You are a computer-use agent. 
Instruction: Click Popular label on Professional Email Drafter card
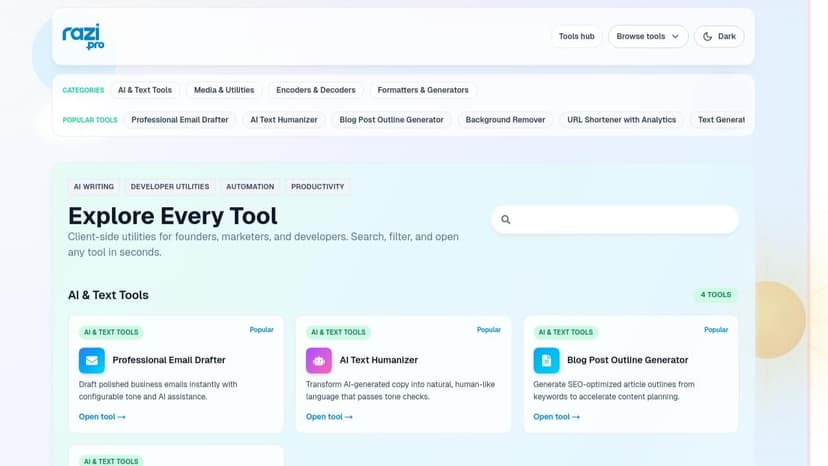pyautogui.click(x=261, y=330)
